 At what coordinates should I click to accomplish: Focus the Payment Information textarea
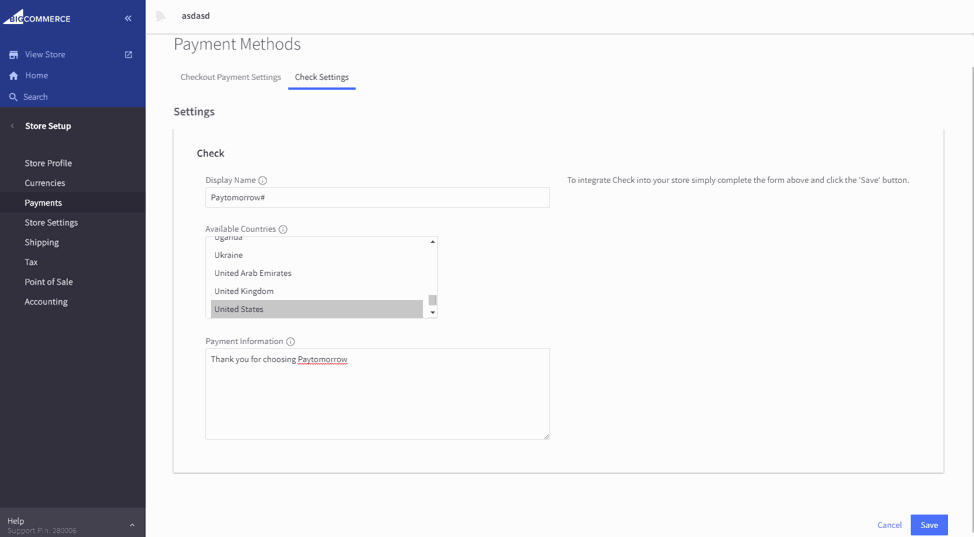click(377, 394)
